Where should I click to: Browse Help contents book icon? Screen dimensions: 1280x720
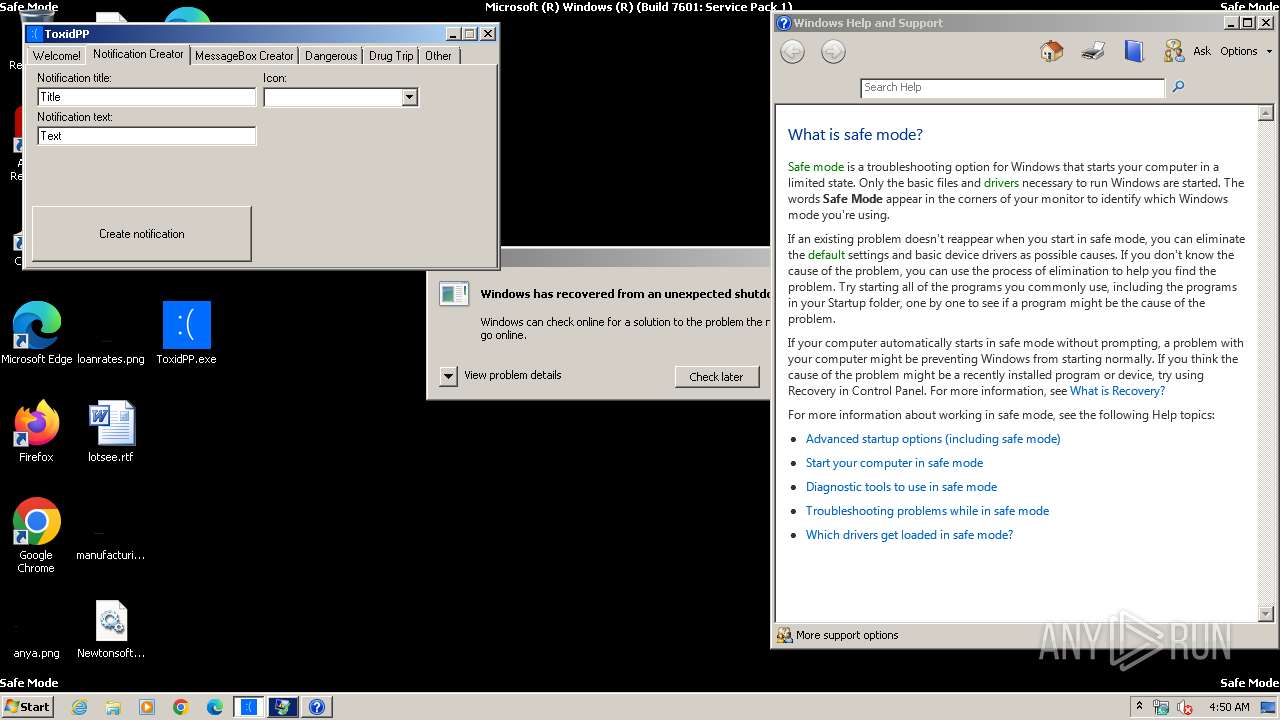pos(1134,51)
